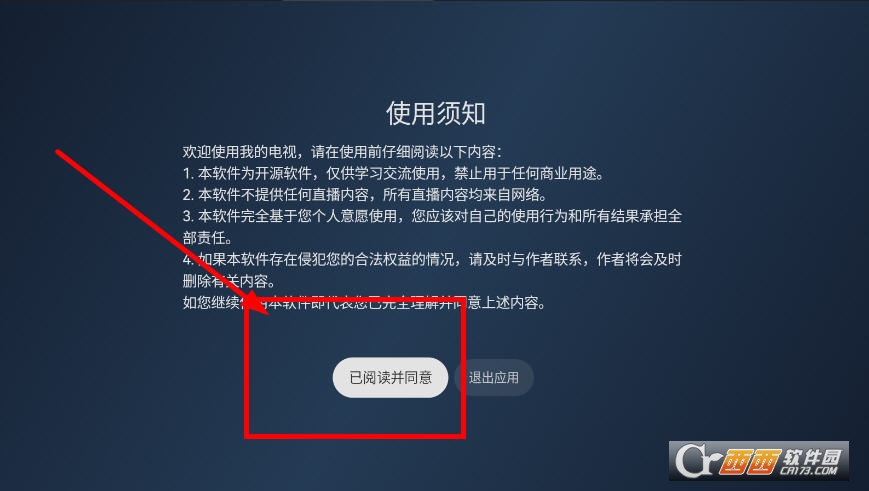
Task: Click the red rectangle's bottom border
Action: coord(355,436)
